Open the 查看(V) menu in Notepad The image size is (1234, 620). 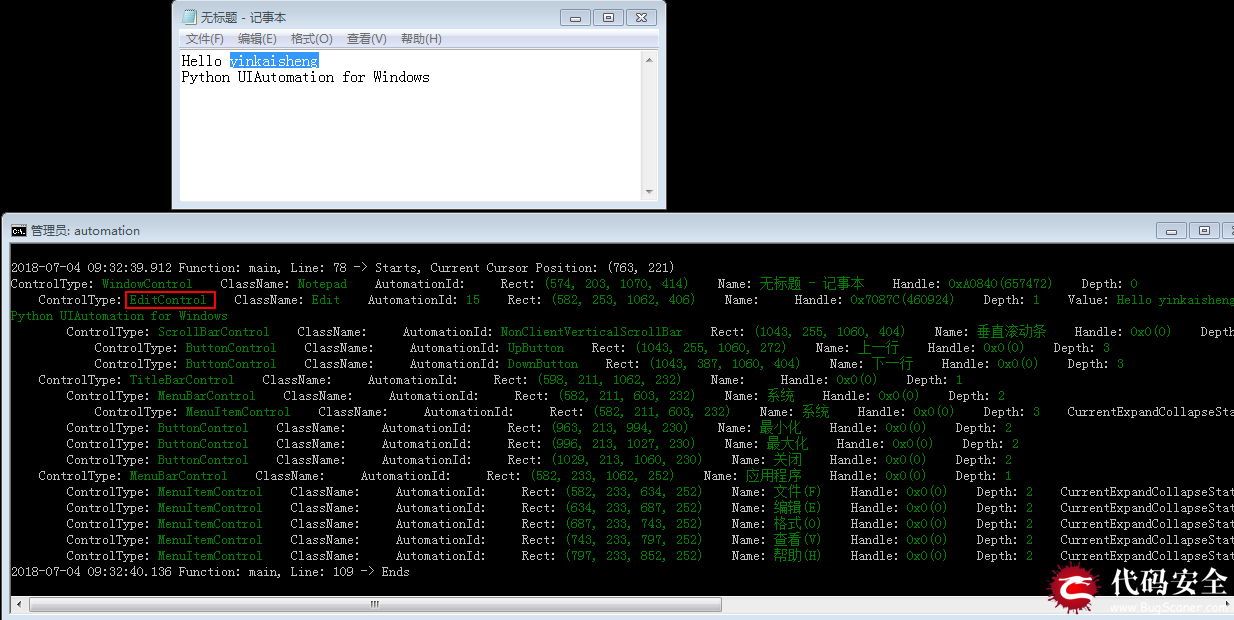(x=366, y=39)
